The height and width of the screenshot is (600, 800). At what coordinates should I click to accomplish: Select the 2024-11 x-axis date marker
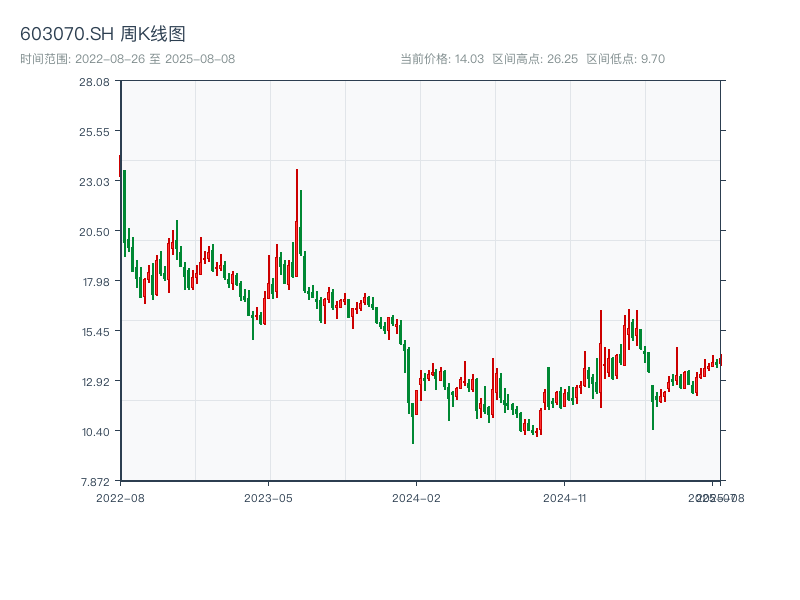[x=565, y=497]
